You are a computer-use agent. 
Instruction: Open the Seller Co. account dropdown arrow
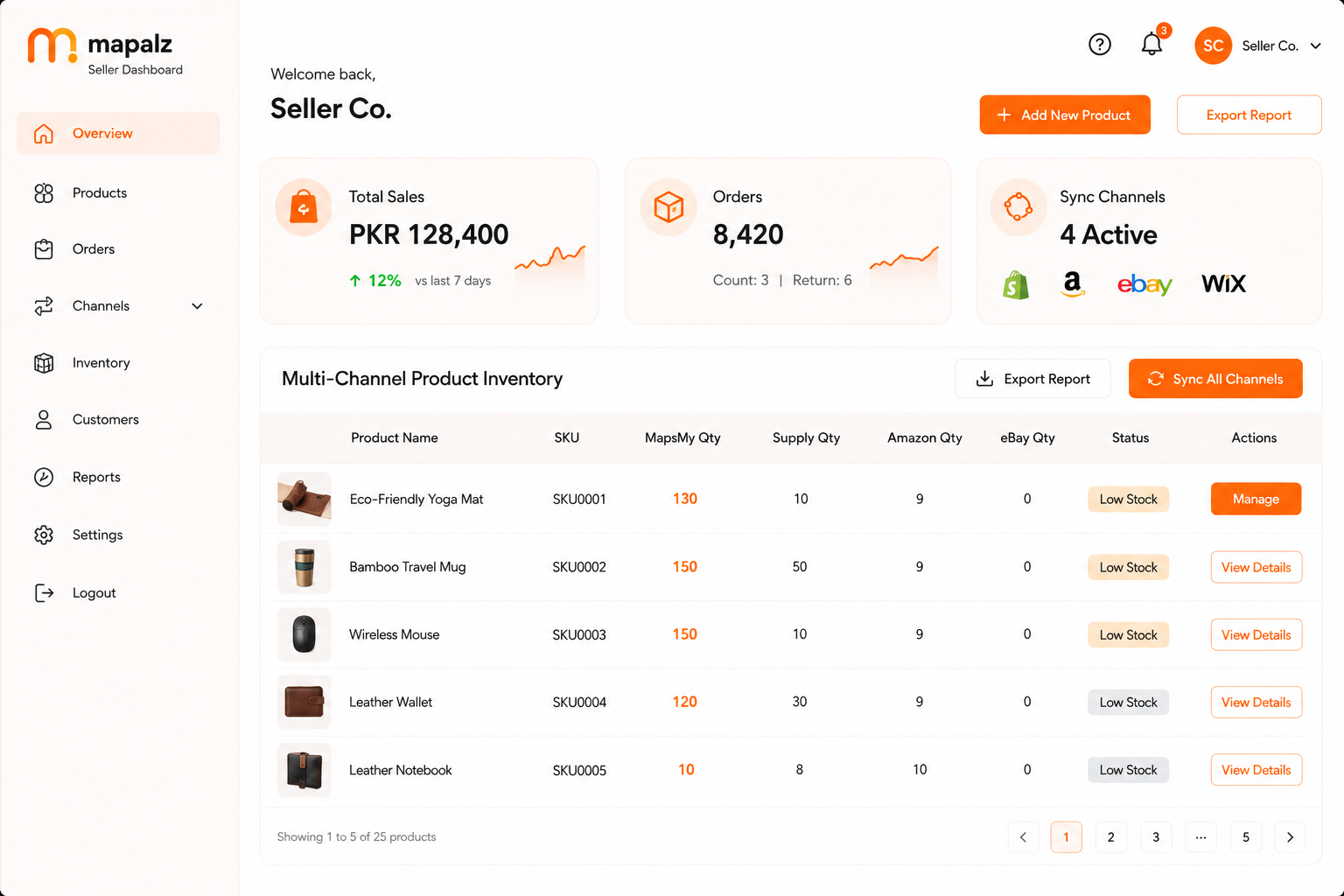(x=1315, y=46)
